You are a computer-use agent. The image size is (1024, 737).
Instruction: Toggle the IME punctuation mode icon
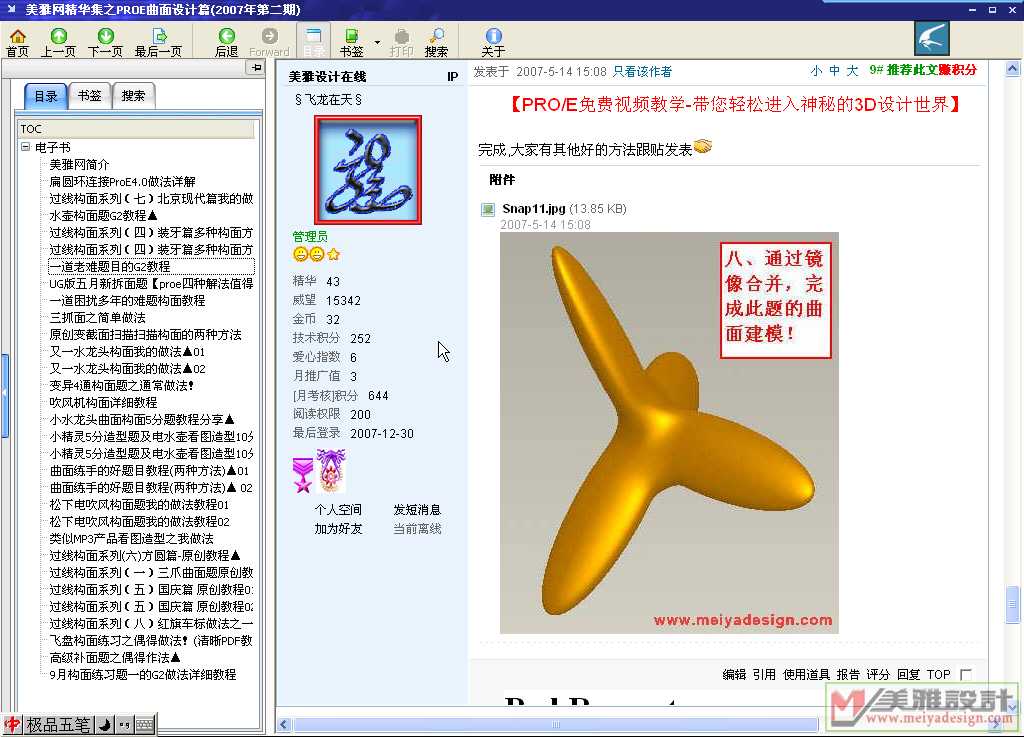[x=125, y=725]
